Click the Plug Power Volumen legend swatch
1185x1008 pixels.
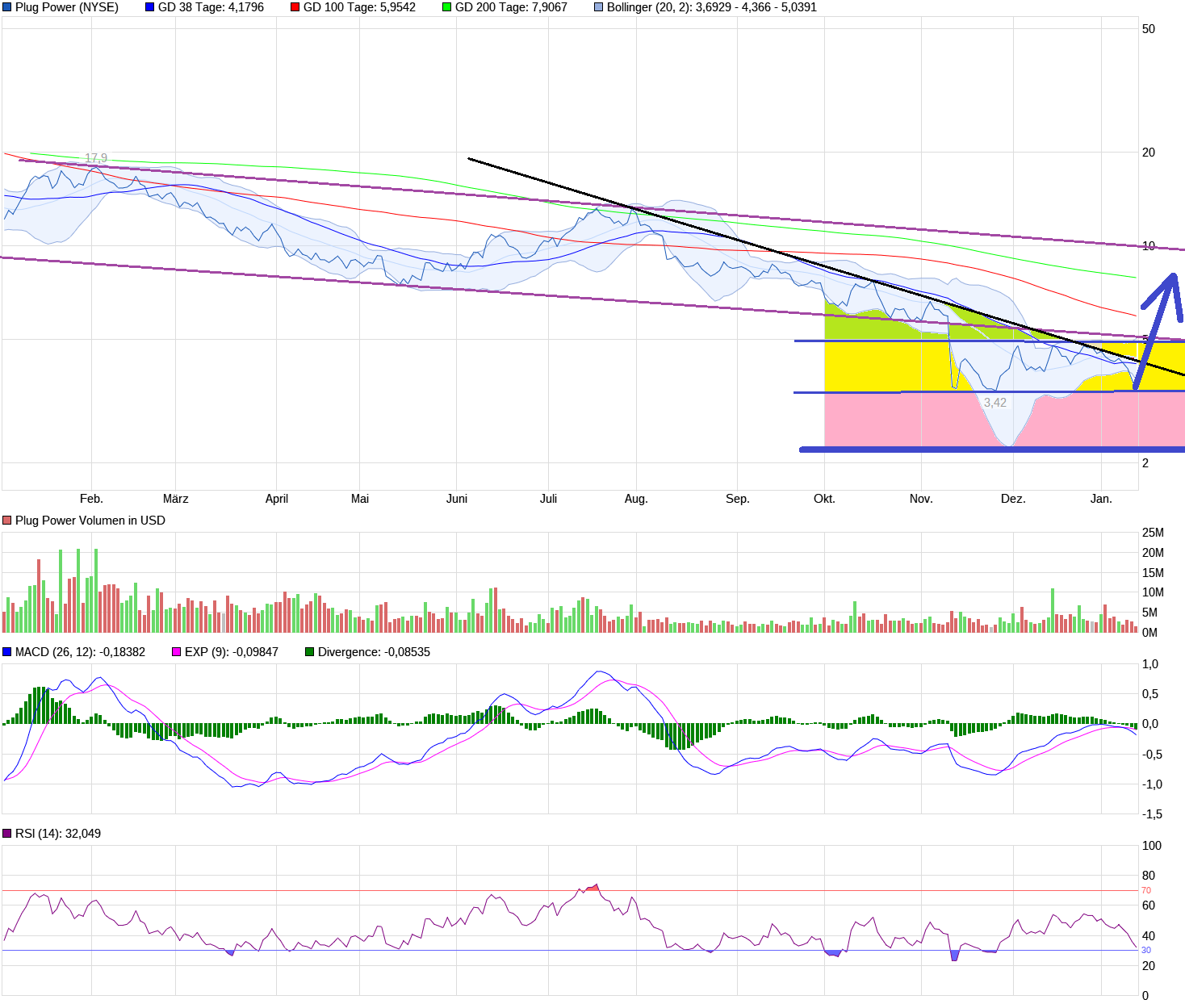[7, 521]
